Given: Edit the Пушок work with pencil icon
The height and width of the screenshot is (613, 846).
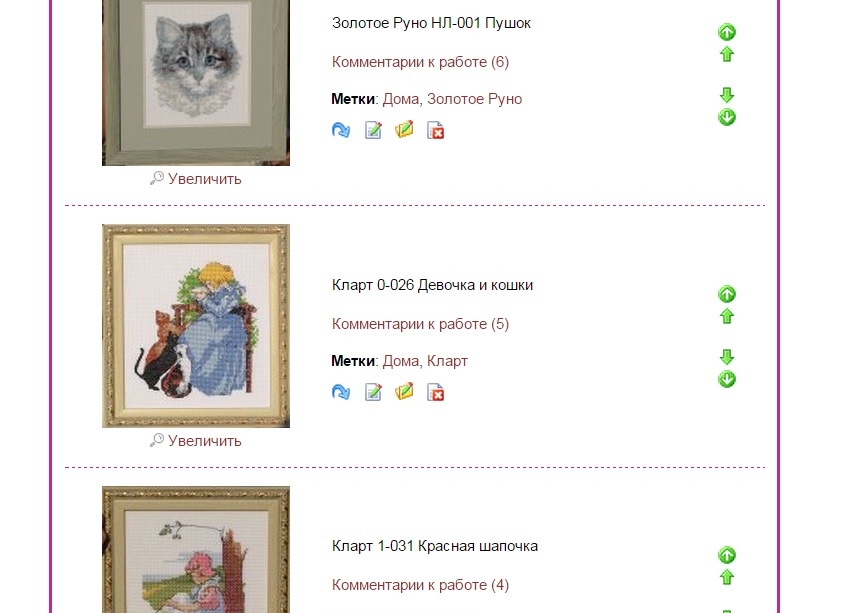Looking at the screenshot, I should [x=373, y=130].
